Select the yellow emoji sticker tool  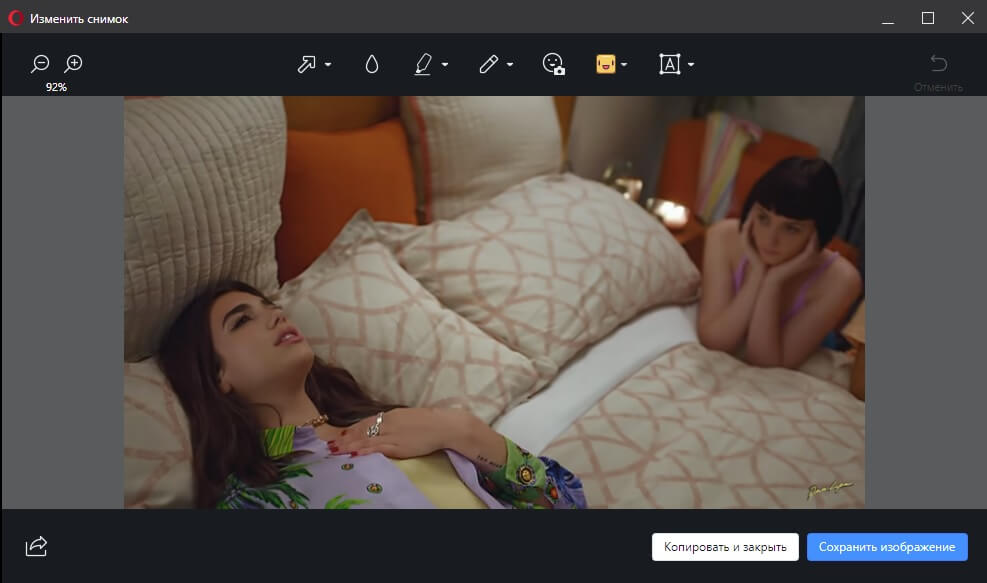(x=605, y=64)
